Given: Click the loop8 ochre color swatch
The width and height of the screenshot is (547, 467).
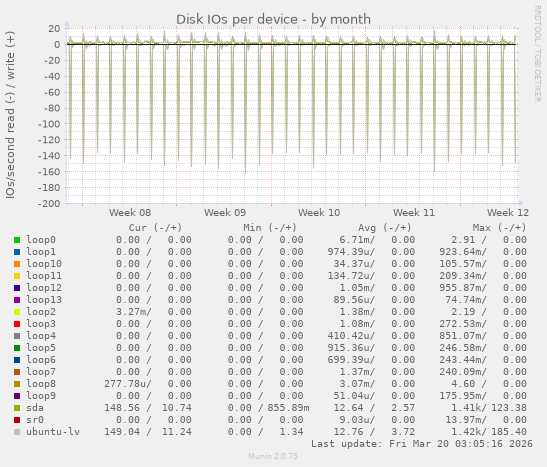Looking at the screenshot, I should (x=17, y=384).
